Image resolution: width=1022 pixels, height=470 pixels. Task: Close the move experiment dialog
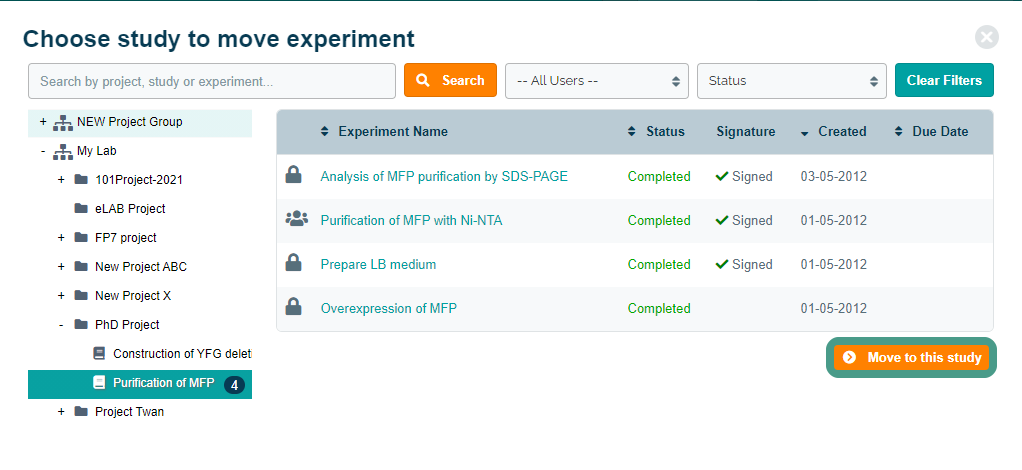987,38
